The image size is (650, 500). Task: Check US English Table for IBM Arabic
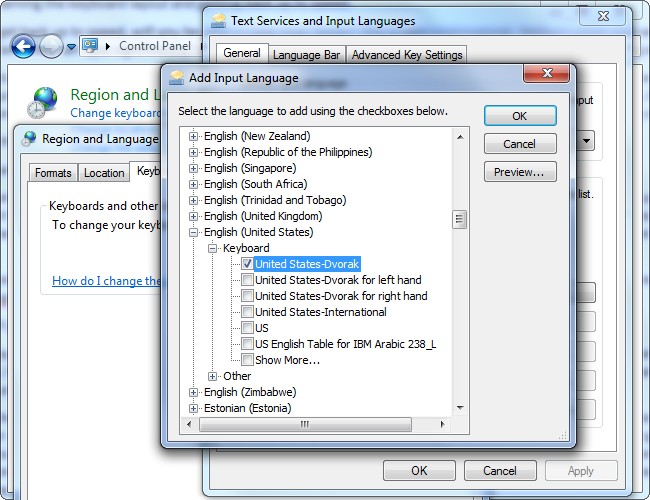point(247,344)
